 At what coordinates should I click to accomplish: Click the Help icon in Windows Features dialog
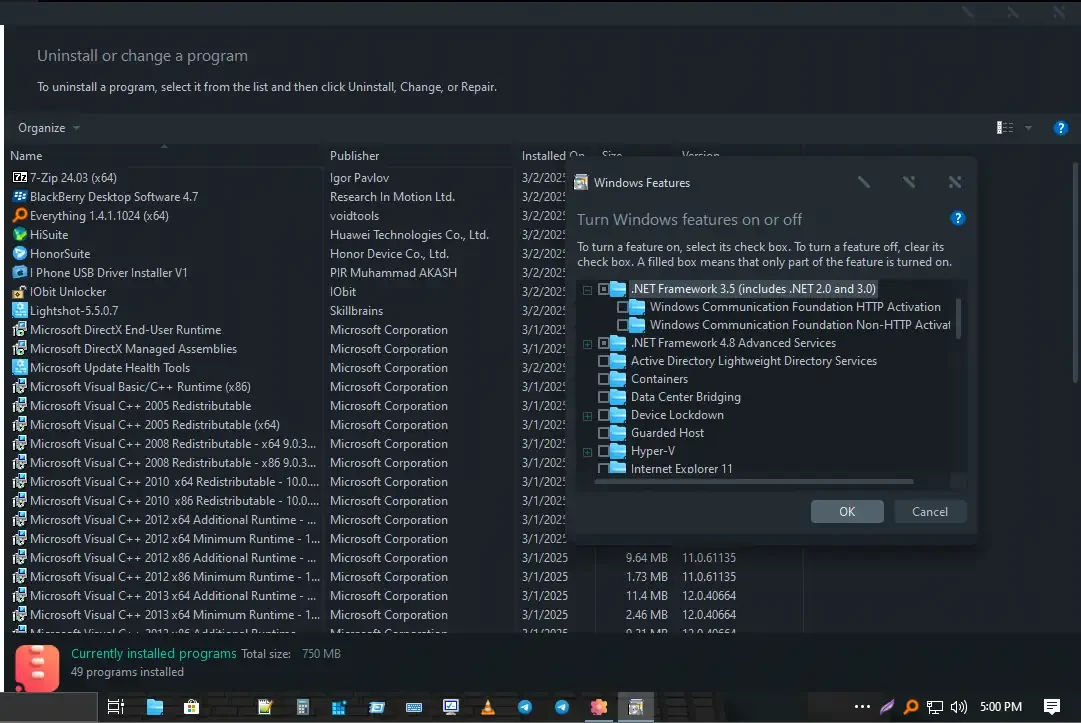(x=957, y=218)
